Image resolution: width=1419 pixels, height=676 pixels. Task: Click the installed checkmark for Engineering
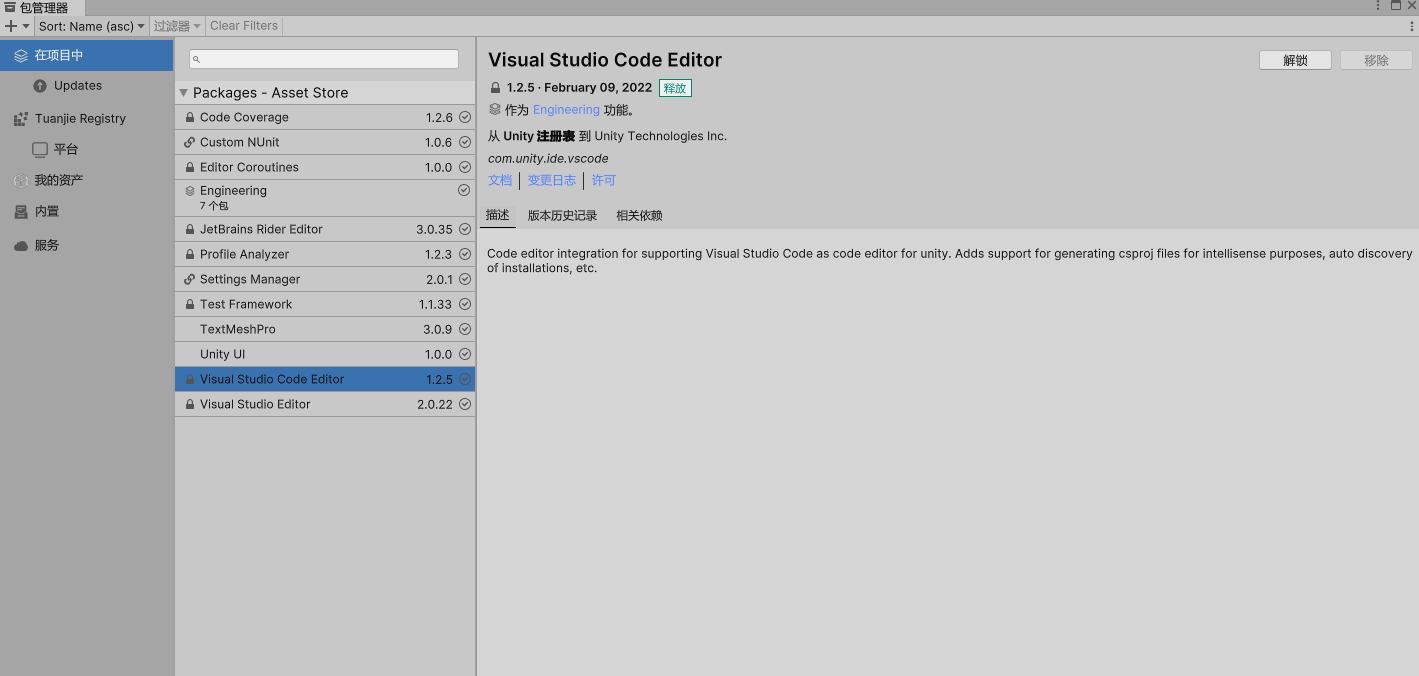point(464,190)
